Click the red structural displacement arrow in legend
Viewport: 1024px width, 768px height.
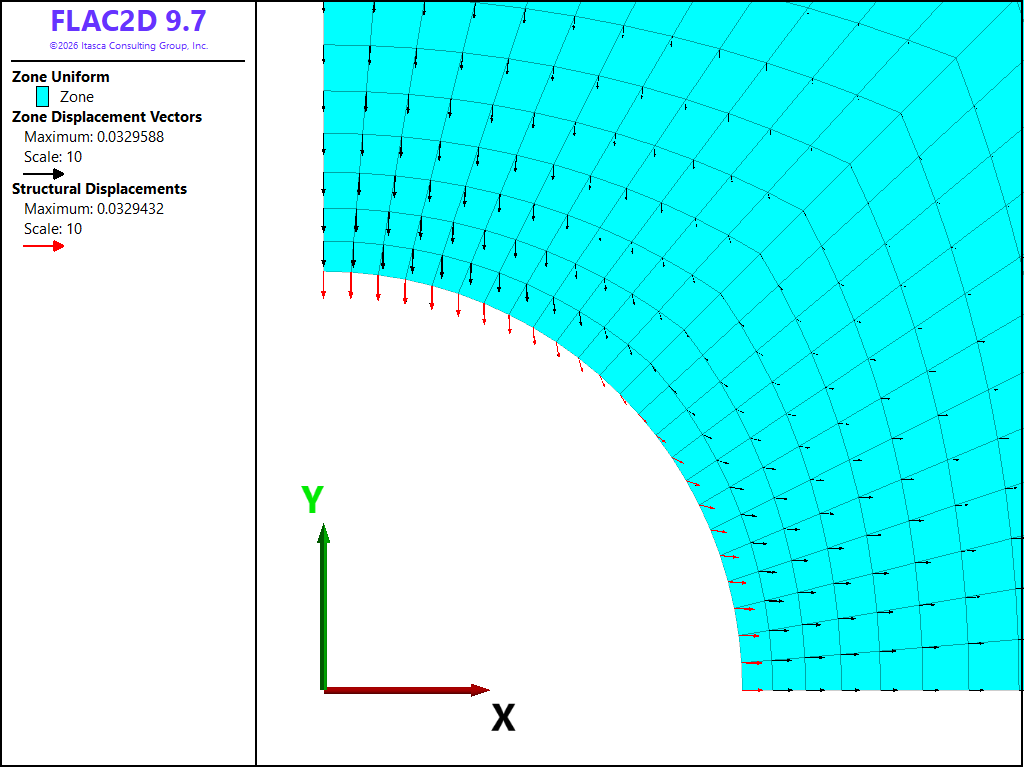[x=44, y=246]
